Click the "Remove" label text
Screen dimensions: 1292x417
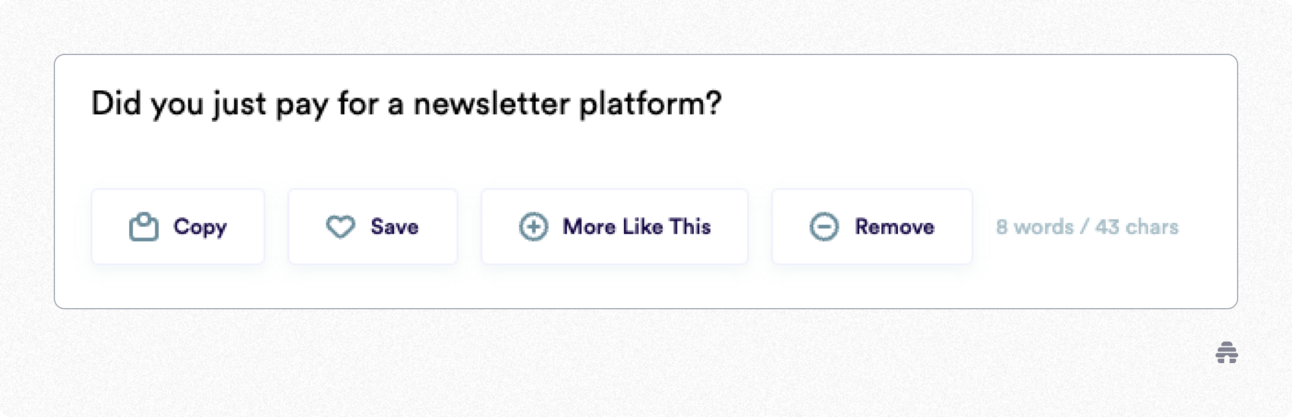[894, 227]
